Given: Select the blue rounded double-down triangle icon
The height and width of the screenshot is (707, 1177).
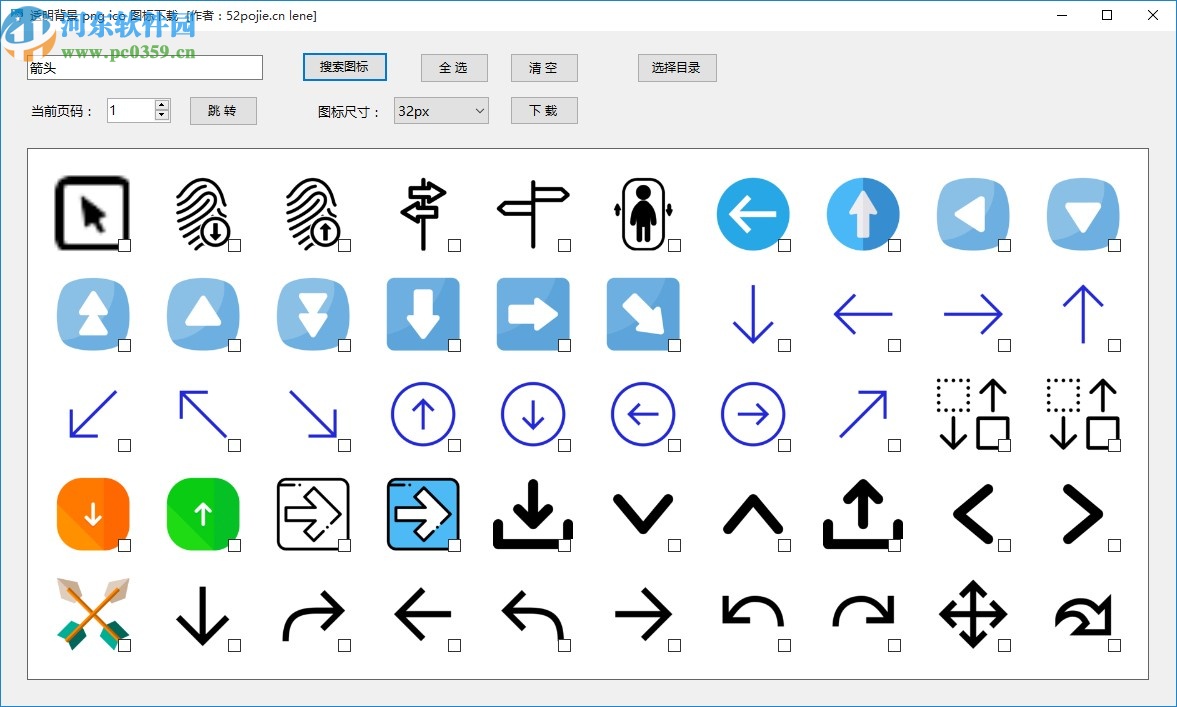Looking at the screenshot, I should click(x=313, y=314).
